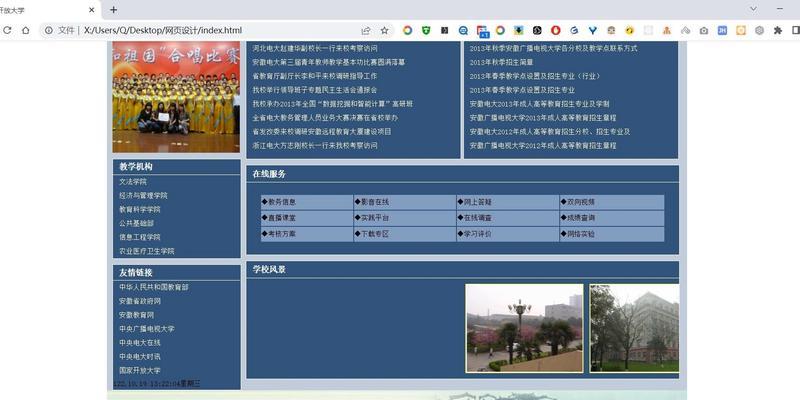800x400 pixels.
Task: Read news 省教育厅副厅长李和平来校调研指导工作
Action: click(x=315, y=76)
